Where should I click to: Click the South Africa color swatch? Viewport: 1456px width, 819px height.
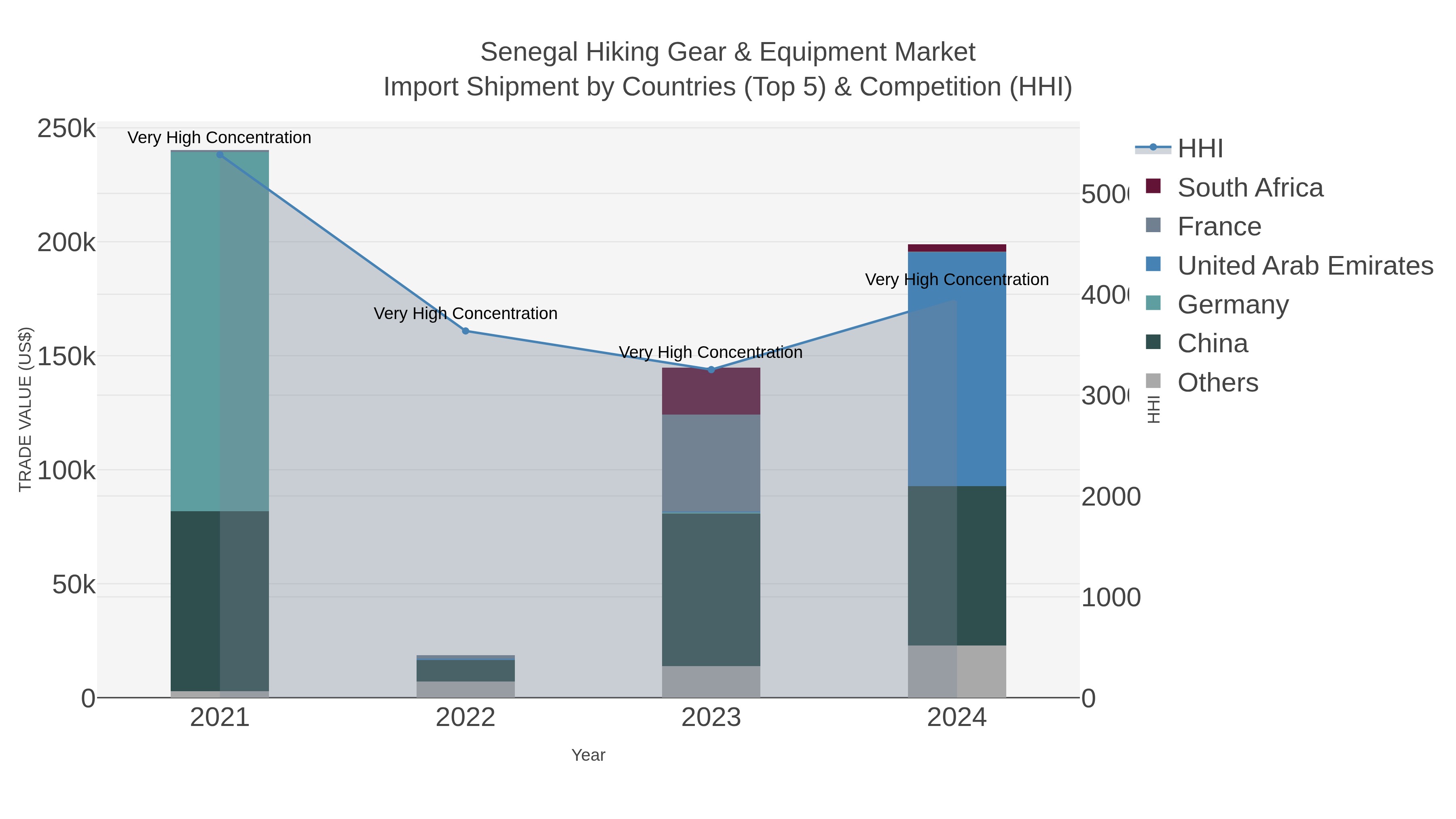click(x=1153, y=186)
